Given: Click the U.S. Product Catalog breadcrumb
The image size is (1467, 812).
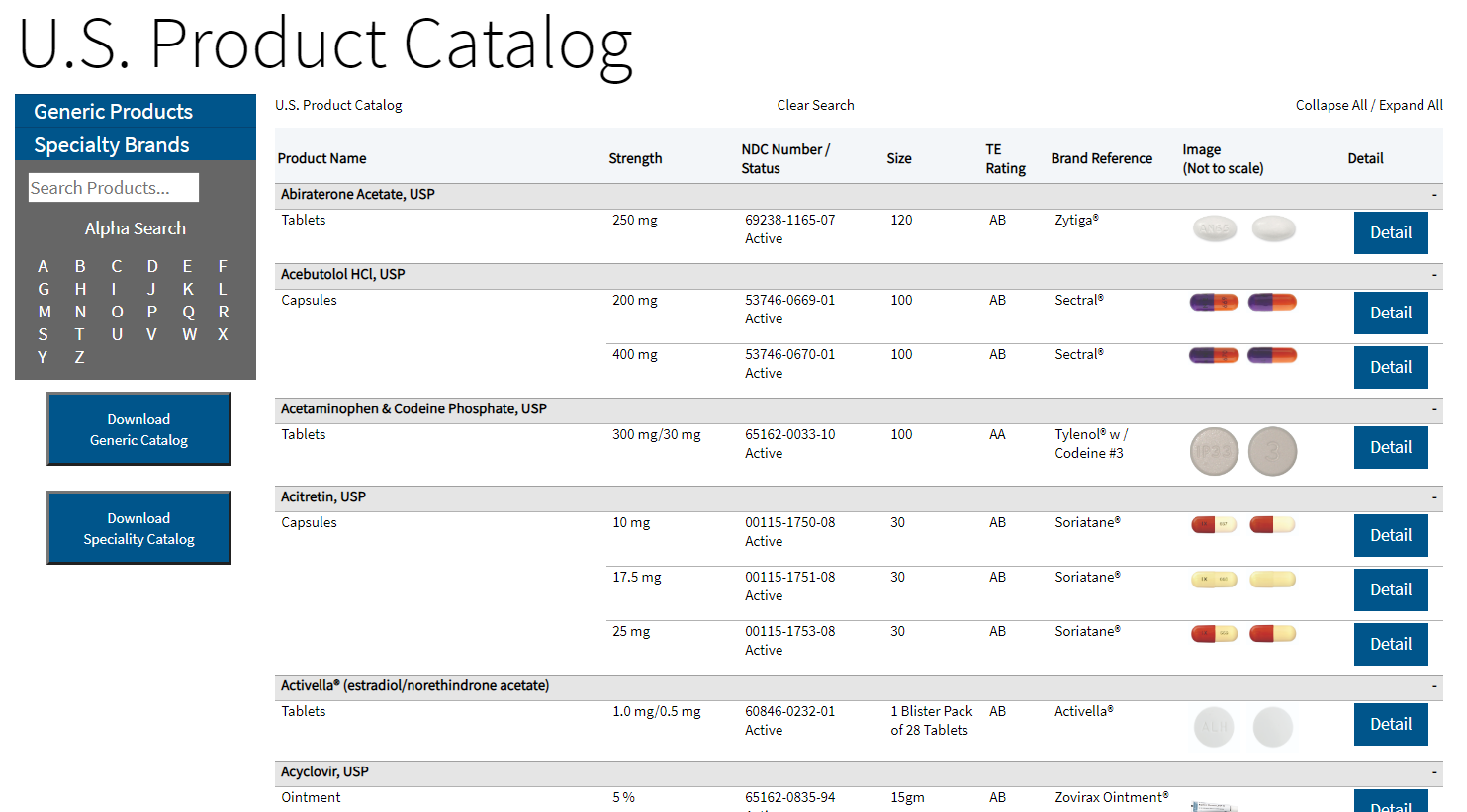Looking at the screenshot, I should click(x=338, y=105).
